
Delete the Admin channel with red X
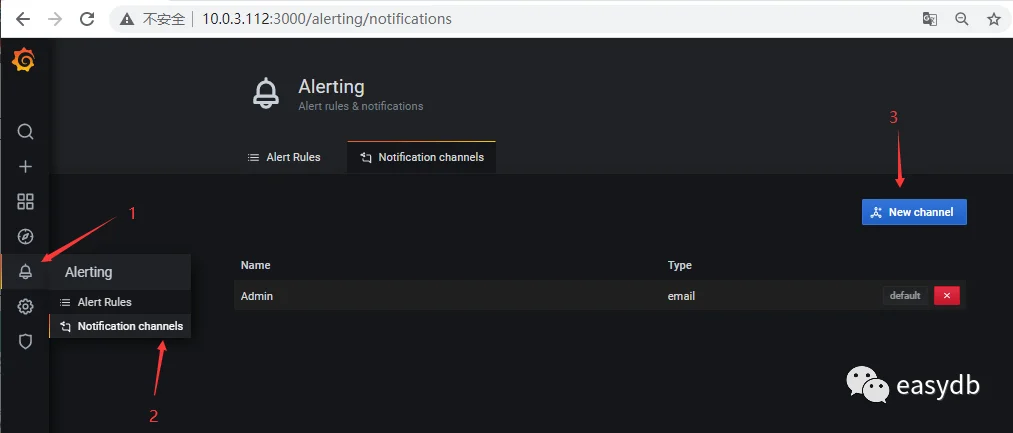[947, 295]
